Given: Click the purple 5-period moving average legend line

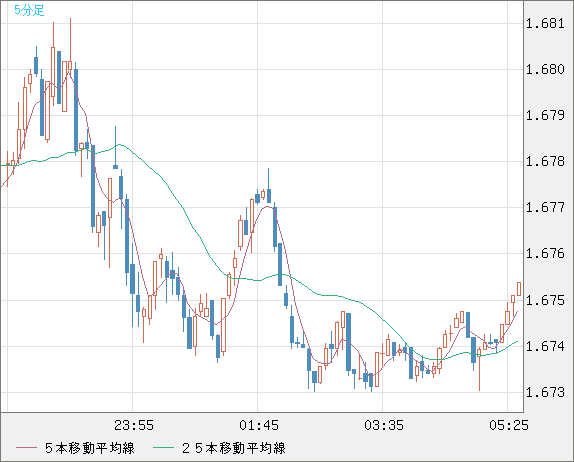Looking at the screenshot, I should 26,448.
